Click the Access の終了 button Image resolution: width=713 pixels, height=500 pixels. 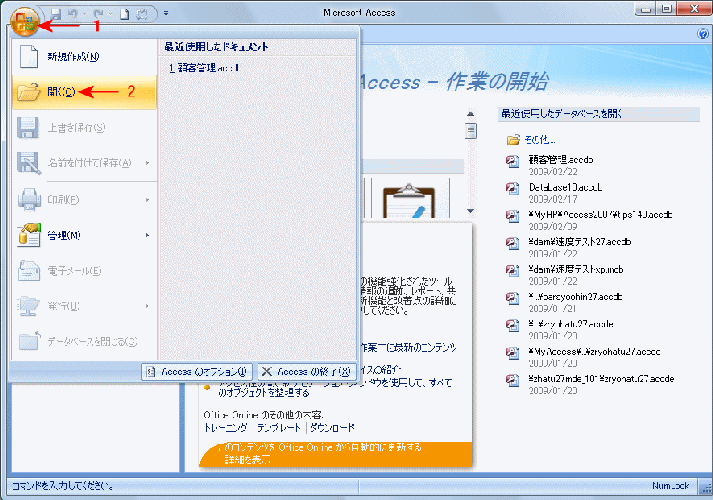[306, 372]
